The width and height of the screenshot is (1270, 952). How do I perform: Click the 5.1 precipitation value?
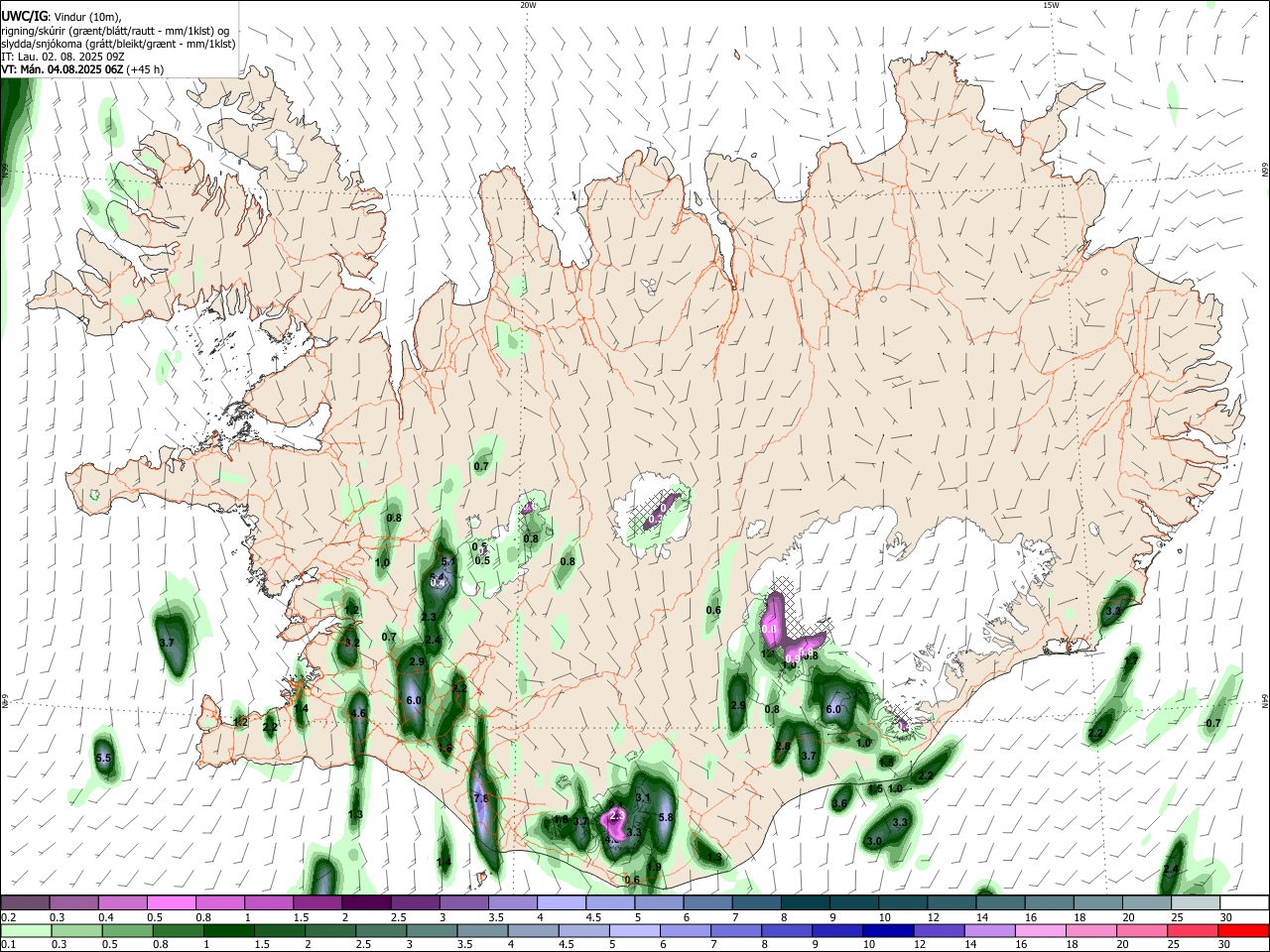click(x=447, y=562)
